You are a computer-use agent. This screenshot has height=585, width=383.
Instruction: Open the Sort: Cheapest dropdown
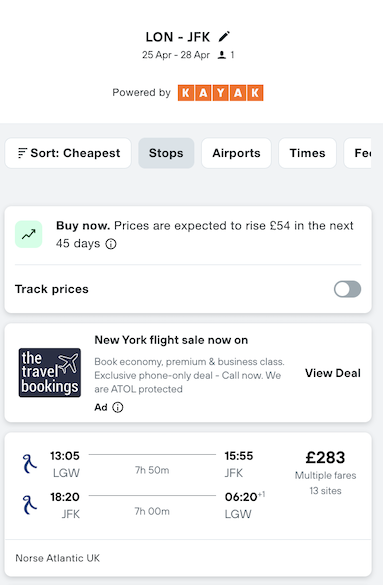tap(68, 153)
